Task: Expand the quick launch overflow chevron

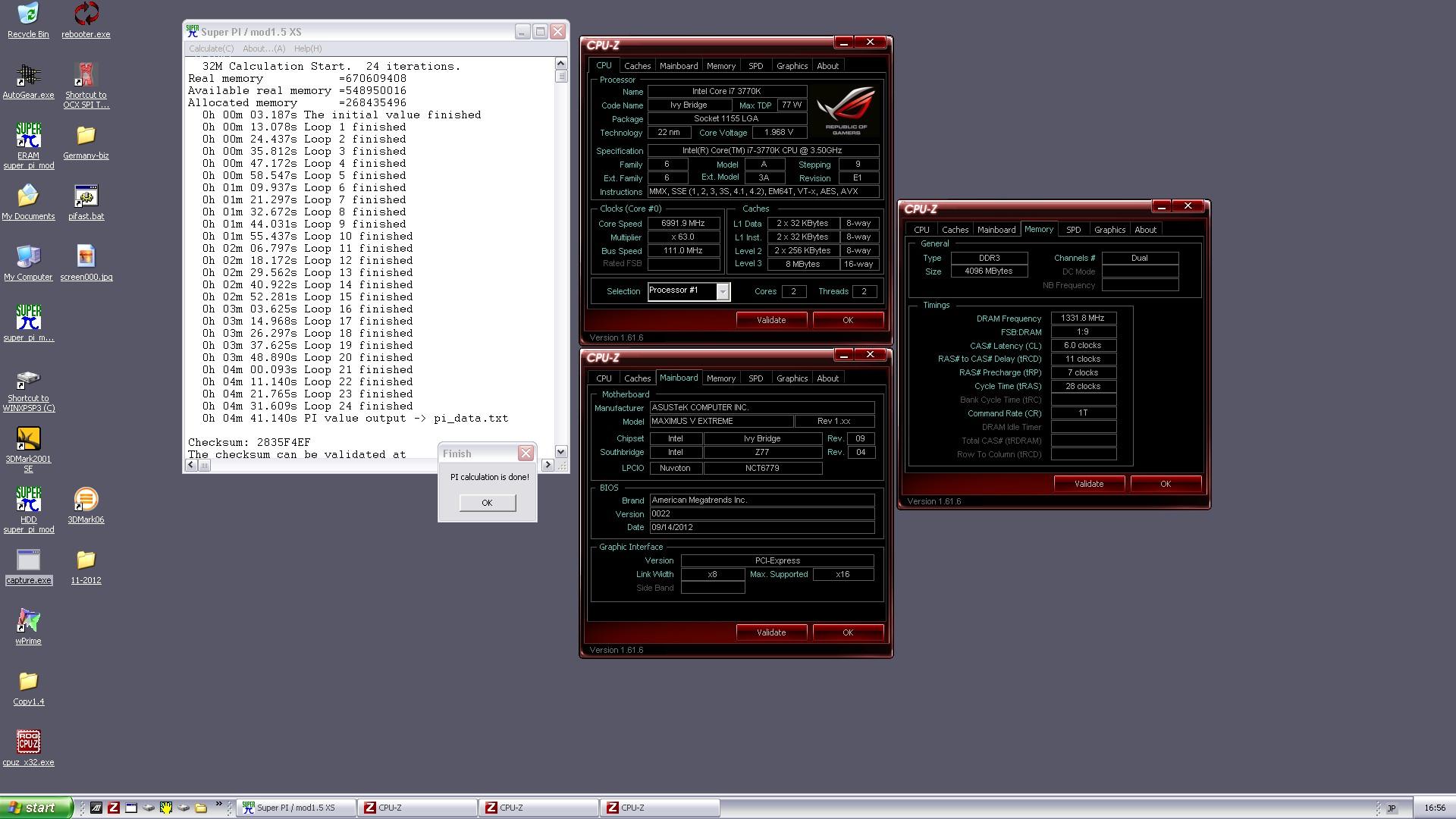Action: click(219, 804)
